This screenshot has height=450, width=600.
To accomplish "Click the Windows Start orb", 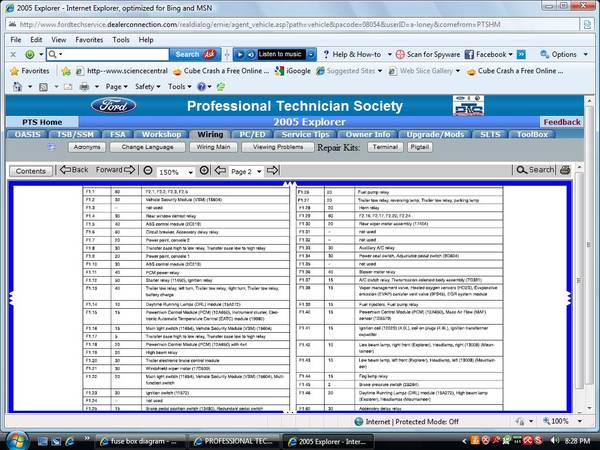I will point(17,440).
